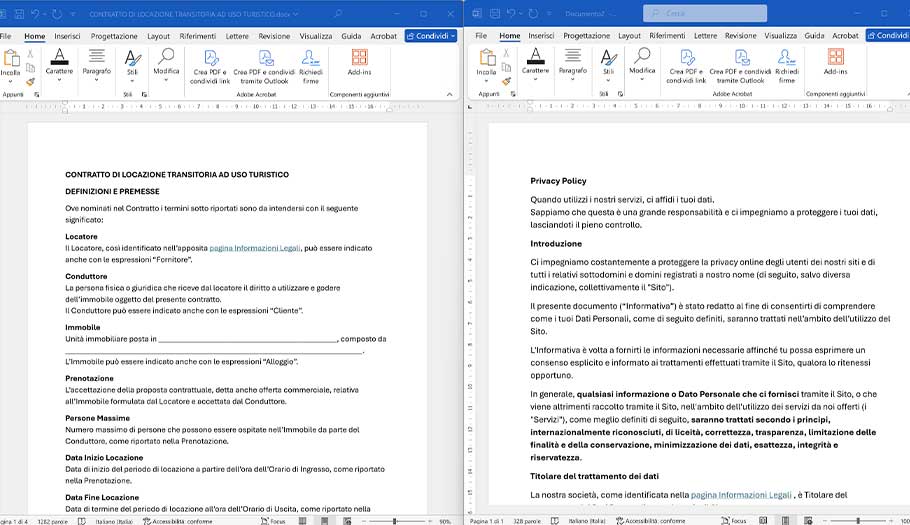The width and height of the screenshot is (910, 525).
Task: Open Inserisci tab in left window
Action: (x=67, y=36)
